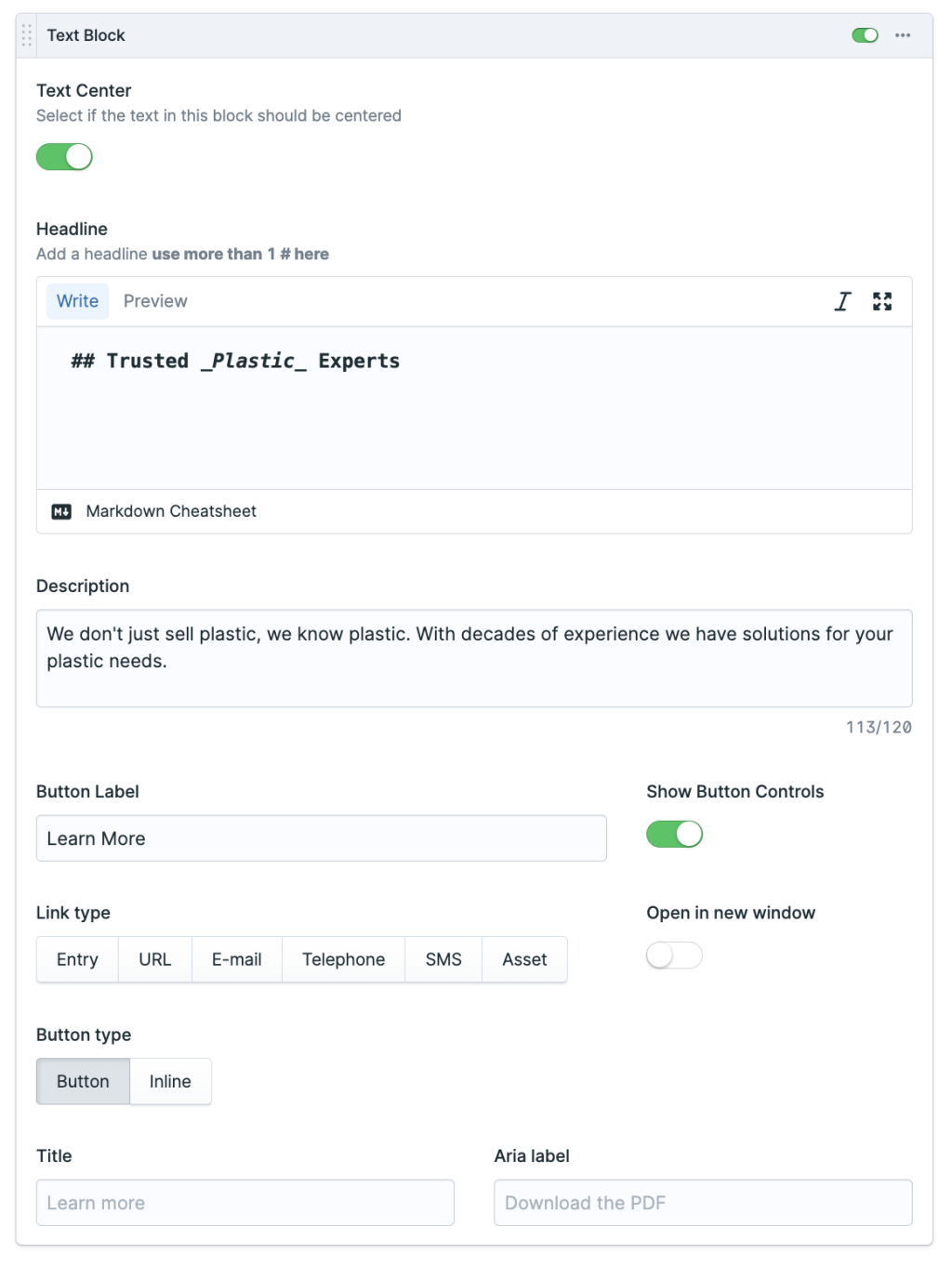Expand the headline editor to fullscreen

(882, 300)
